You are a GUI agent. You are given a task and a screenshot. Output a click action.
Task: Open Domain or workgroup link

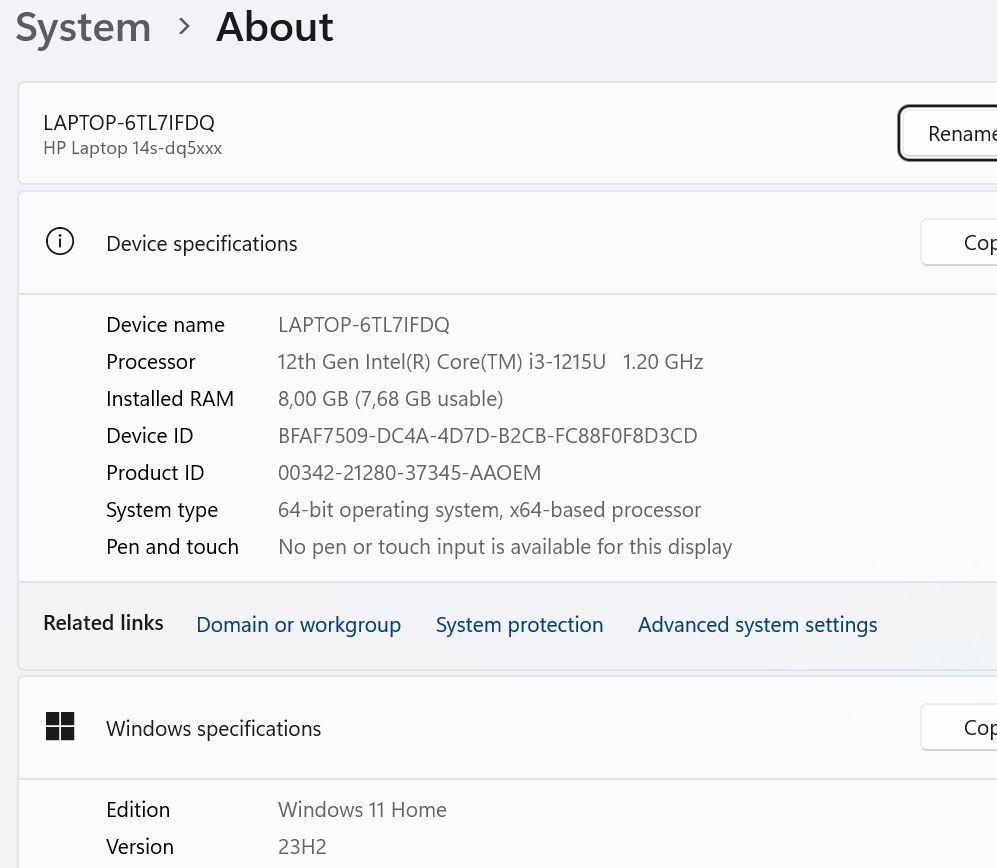[298, 625]
